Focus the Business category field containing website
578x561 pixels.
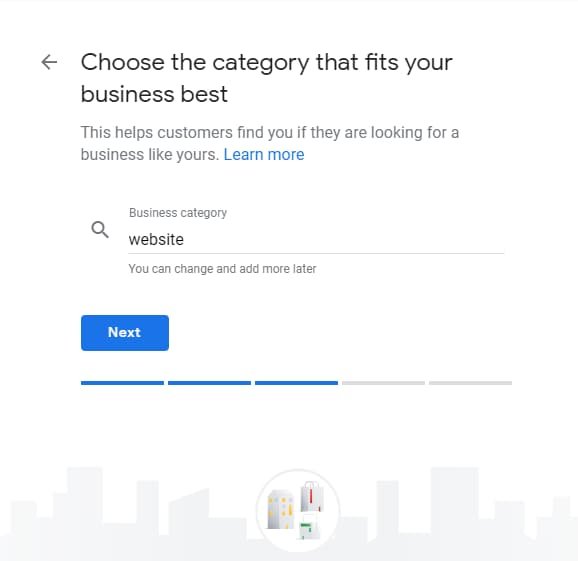pyautogui.click(x=316, y=240)
